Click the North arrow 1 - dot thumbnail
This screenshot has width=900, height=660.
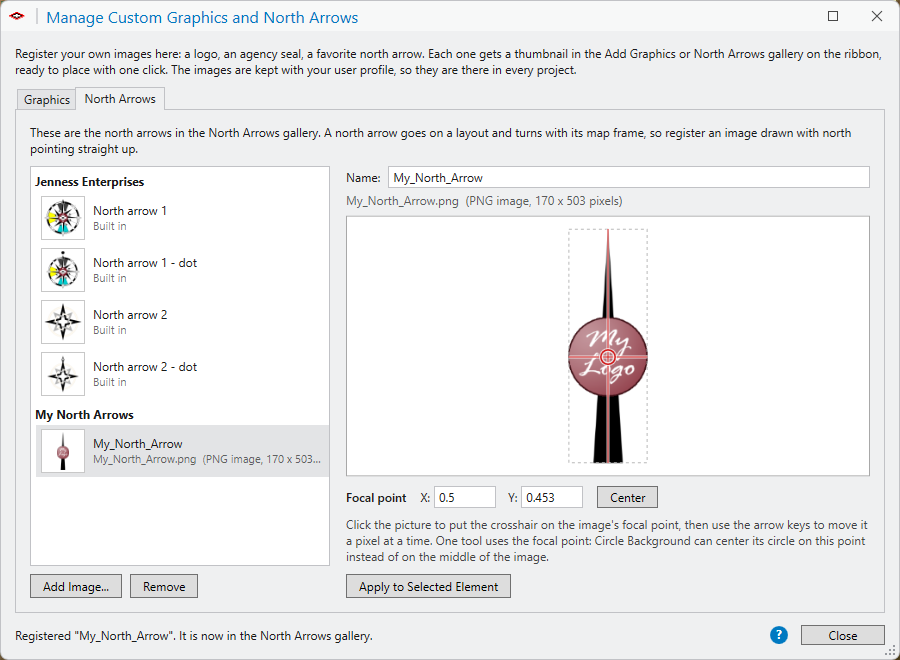[63, 270]
